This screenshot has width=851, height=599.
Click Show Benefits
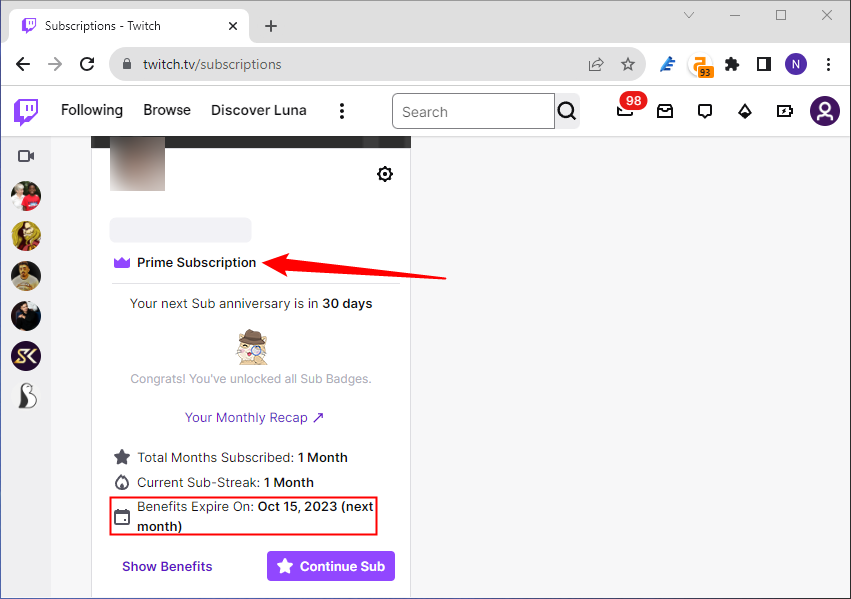167,566
